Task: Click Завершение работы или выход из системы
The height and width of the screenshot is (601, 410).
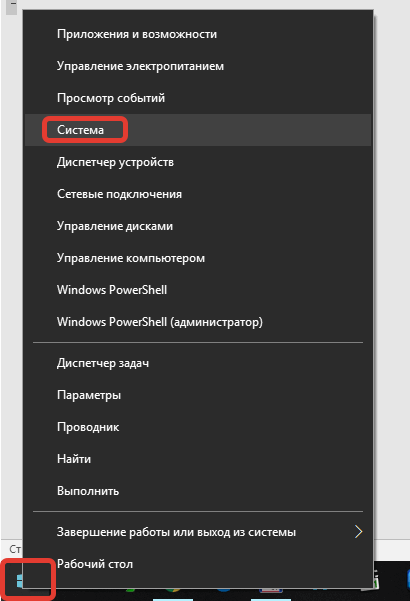Action: coord(176,532)
